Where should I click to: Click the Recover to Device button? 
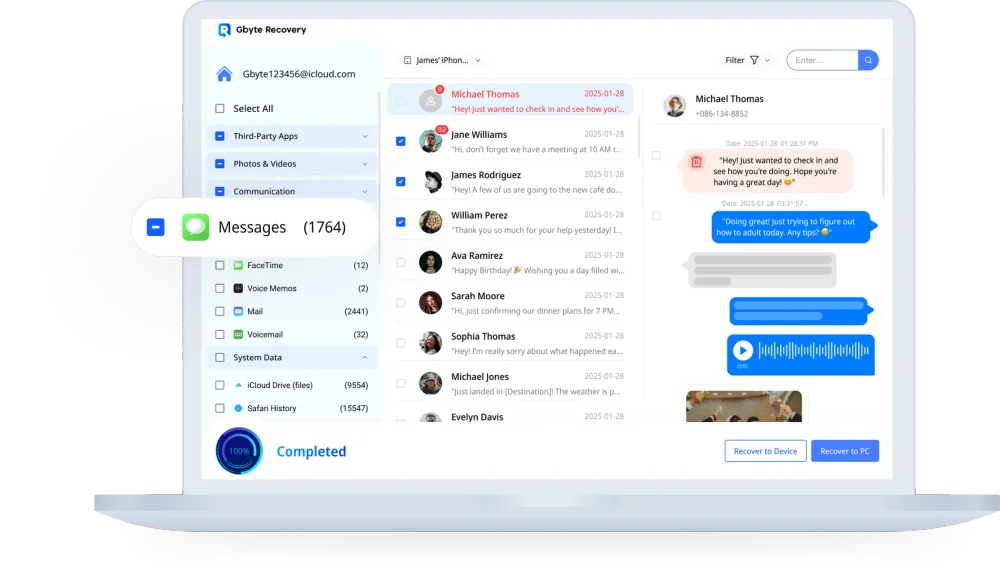point(765,451)
